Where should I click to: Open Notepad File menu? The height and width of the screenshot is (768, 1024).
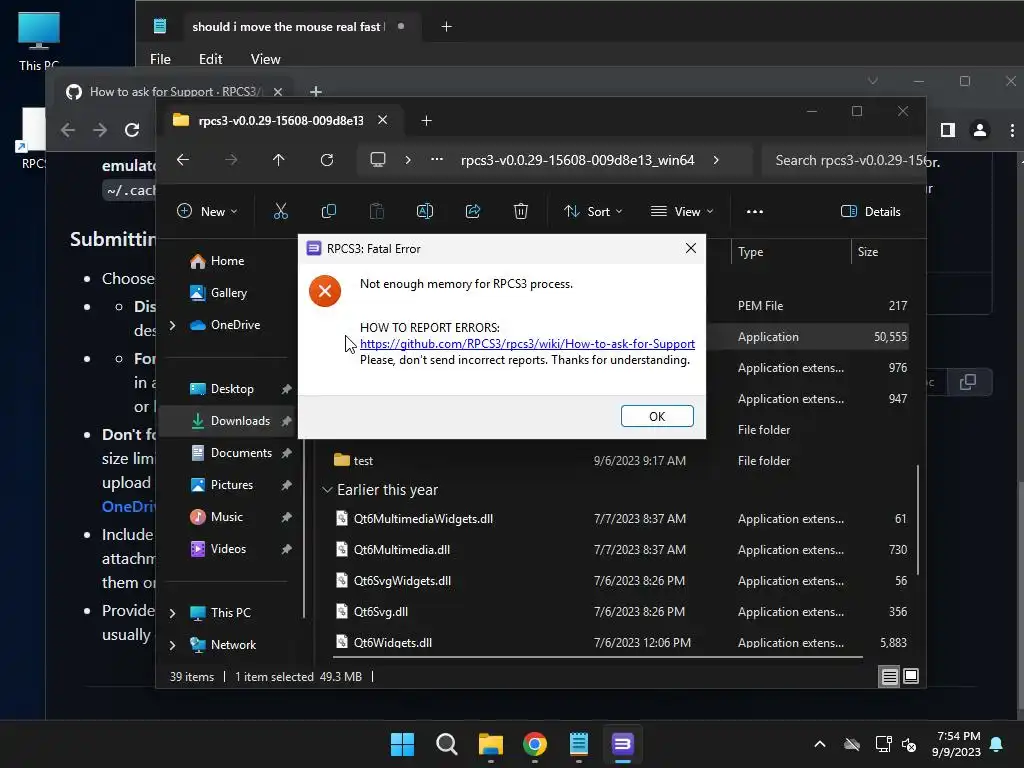[160, 59]
